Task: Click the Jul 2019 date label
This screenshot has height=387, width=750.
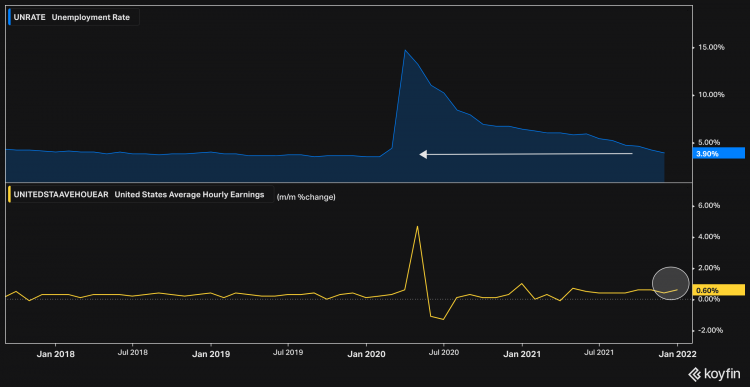Action: (287, 352)
